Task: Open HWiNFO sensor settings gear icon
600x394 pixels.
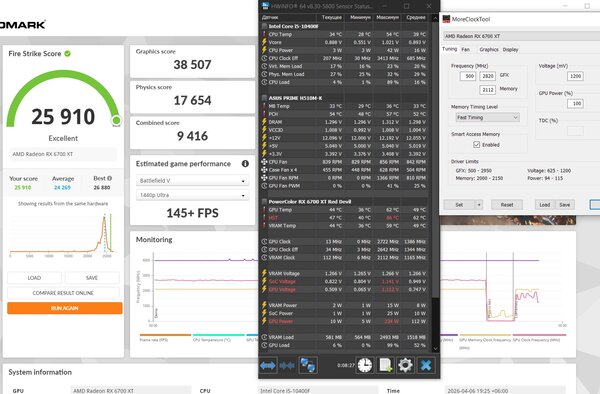Action: coord(405,365)
